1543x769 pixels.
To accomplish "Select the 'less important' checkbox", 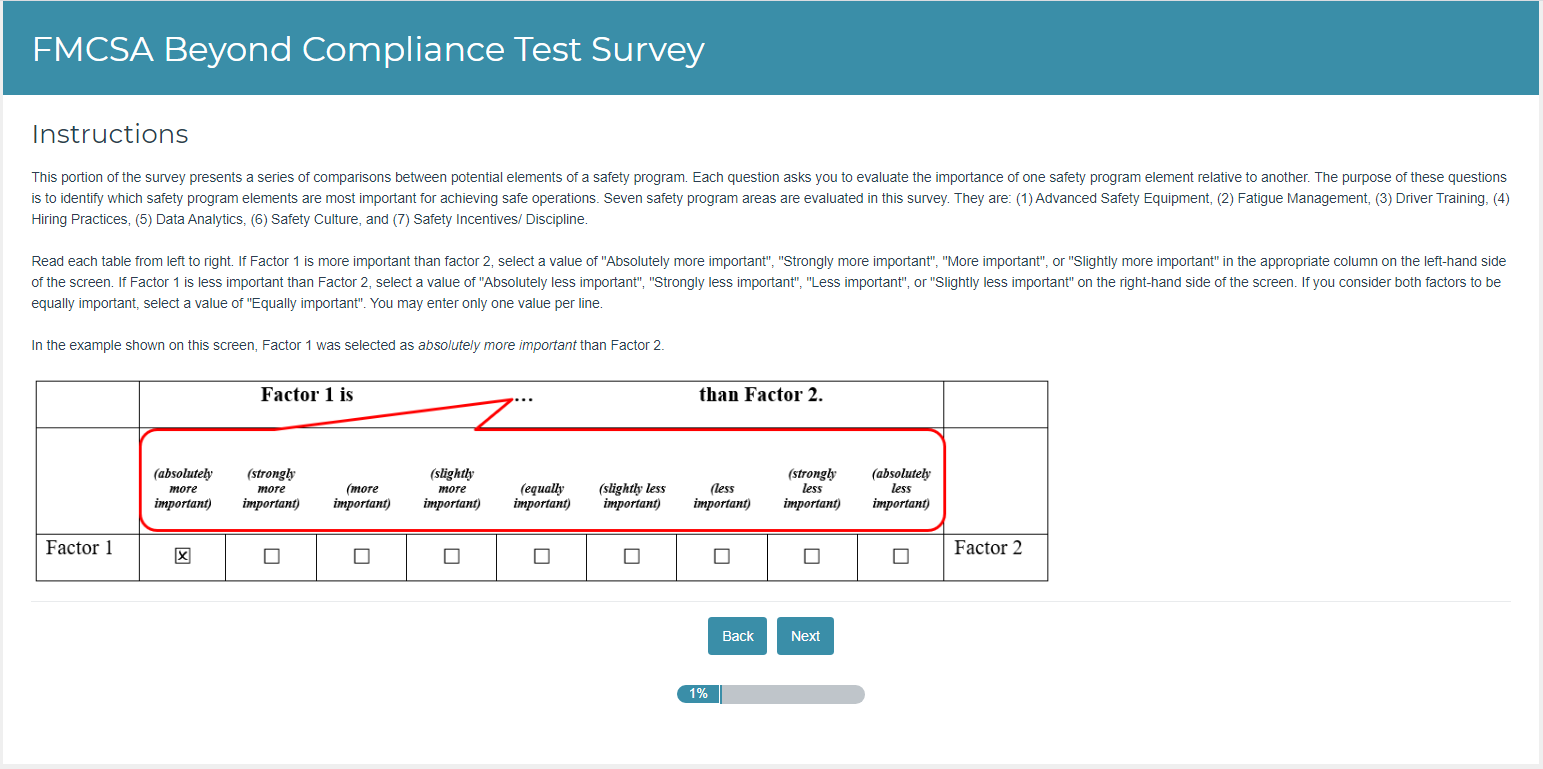I will pyautogui.click(x=722, y=556).
